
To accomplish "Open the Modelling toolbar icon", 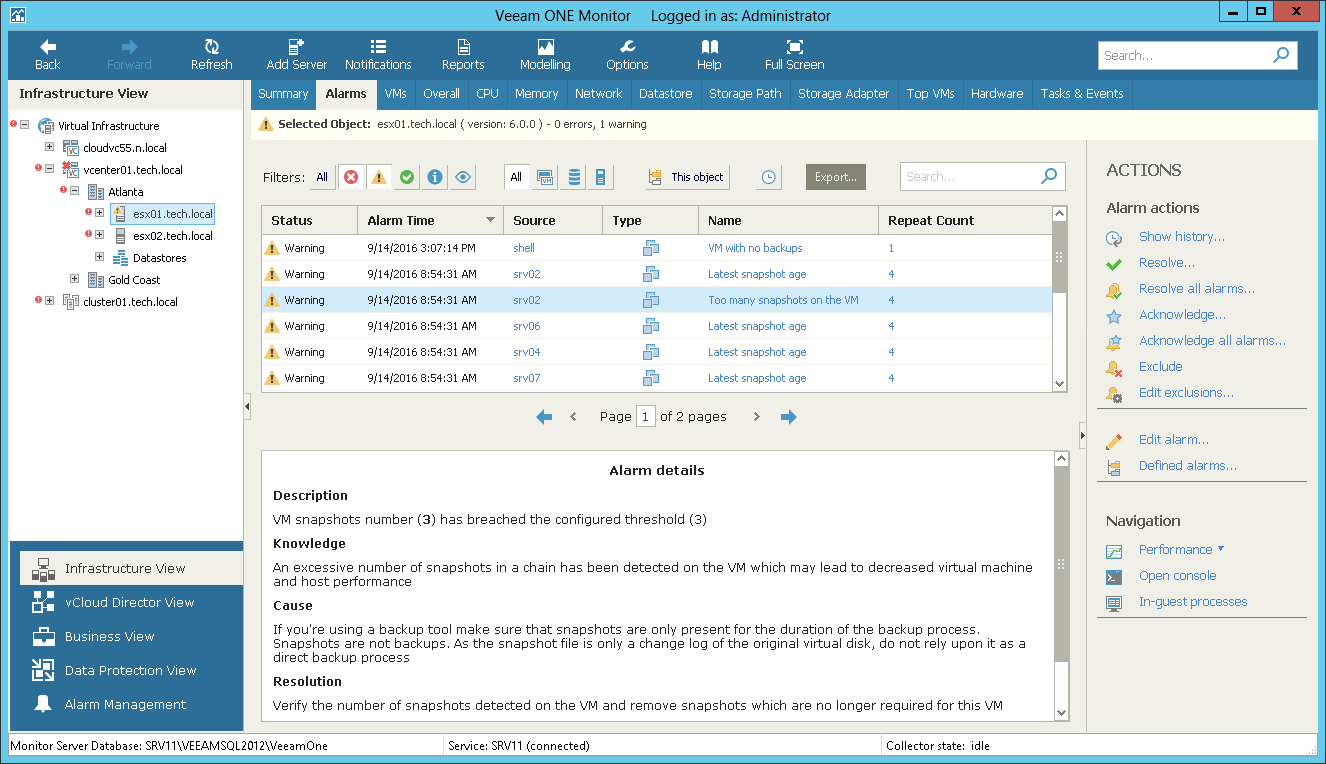I will [x=545, y=47].
